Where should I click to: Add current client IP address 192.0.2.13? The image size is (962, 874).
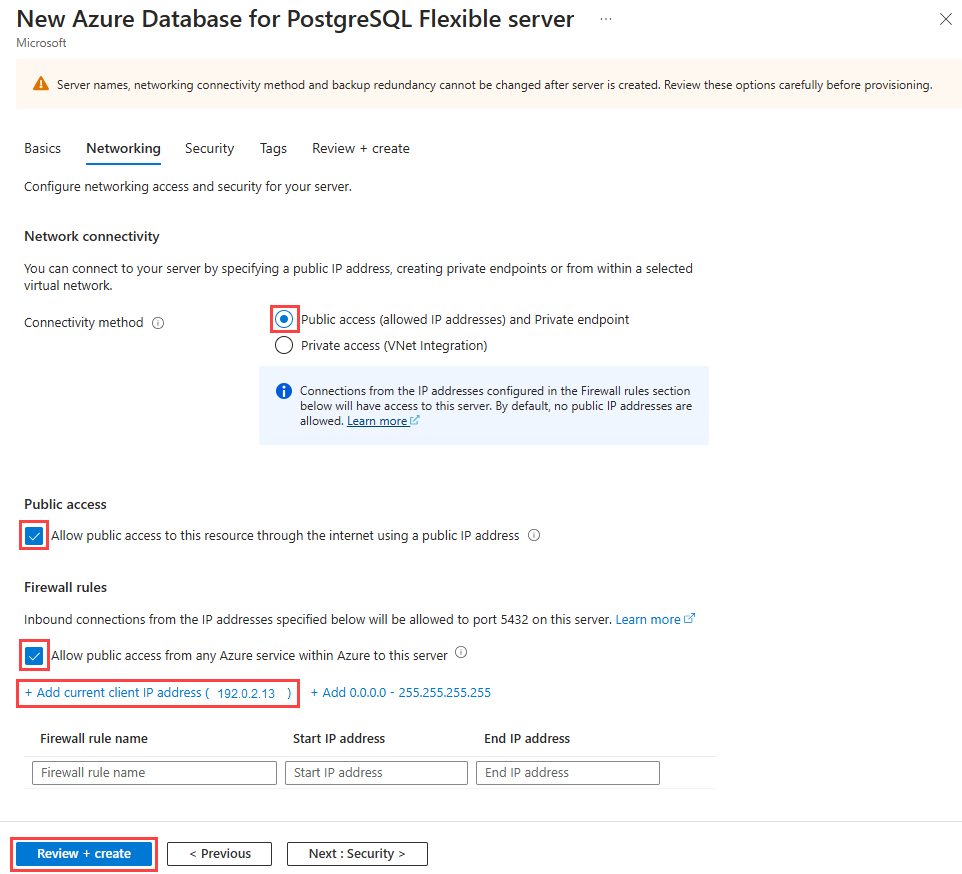pyautogui.click(x=157, y=692)
